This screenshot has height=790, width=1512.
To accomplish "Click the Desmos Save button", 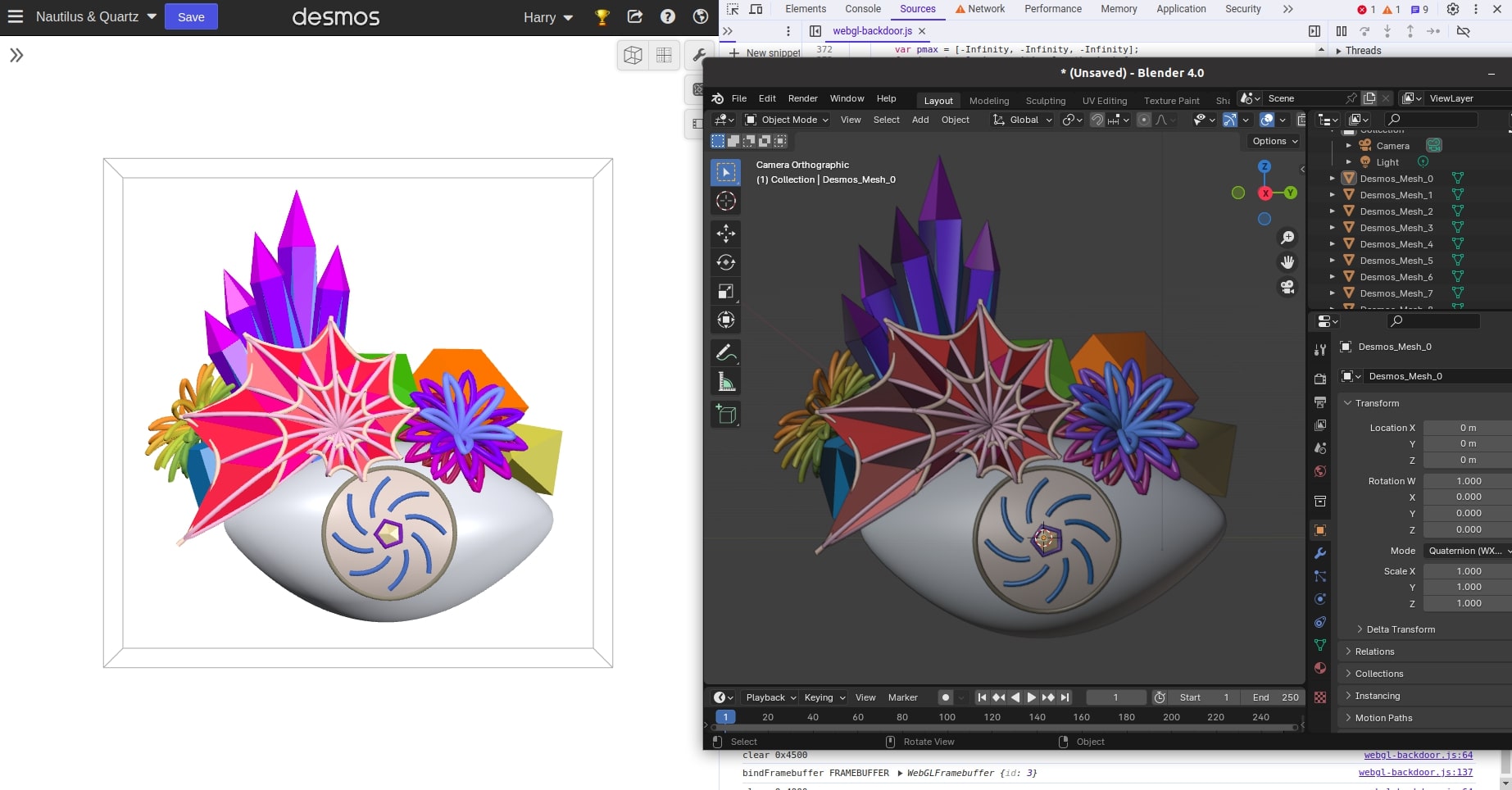I will (x=191, y=17).
